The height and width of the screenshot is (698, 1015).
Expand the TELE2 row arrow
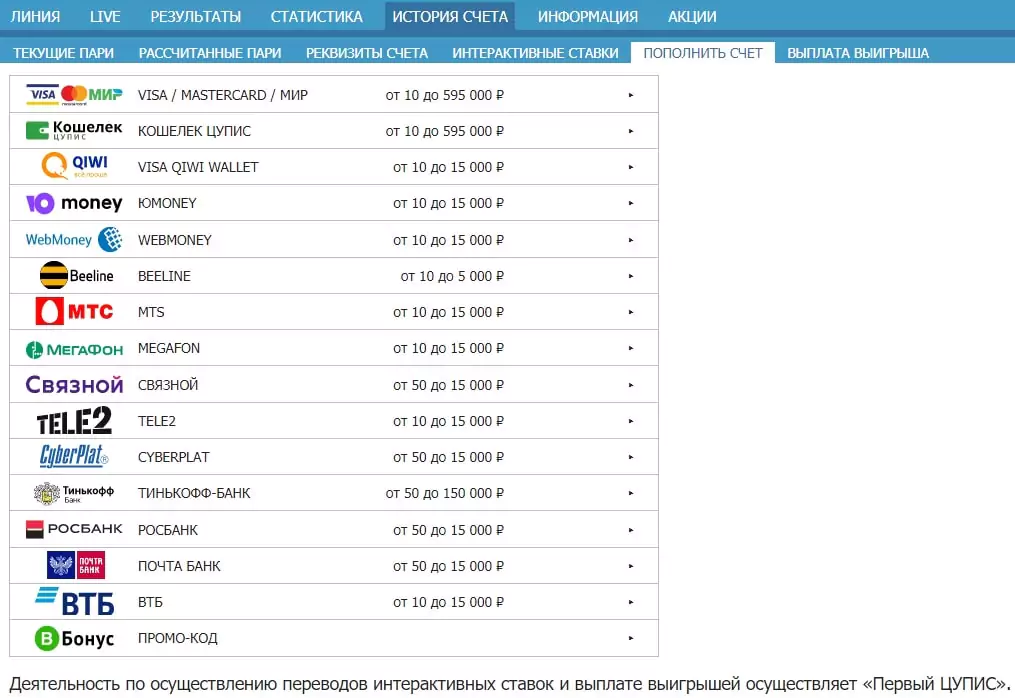click(x=630, y=422)
